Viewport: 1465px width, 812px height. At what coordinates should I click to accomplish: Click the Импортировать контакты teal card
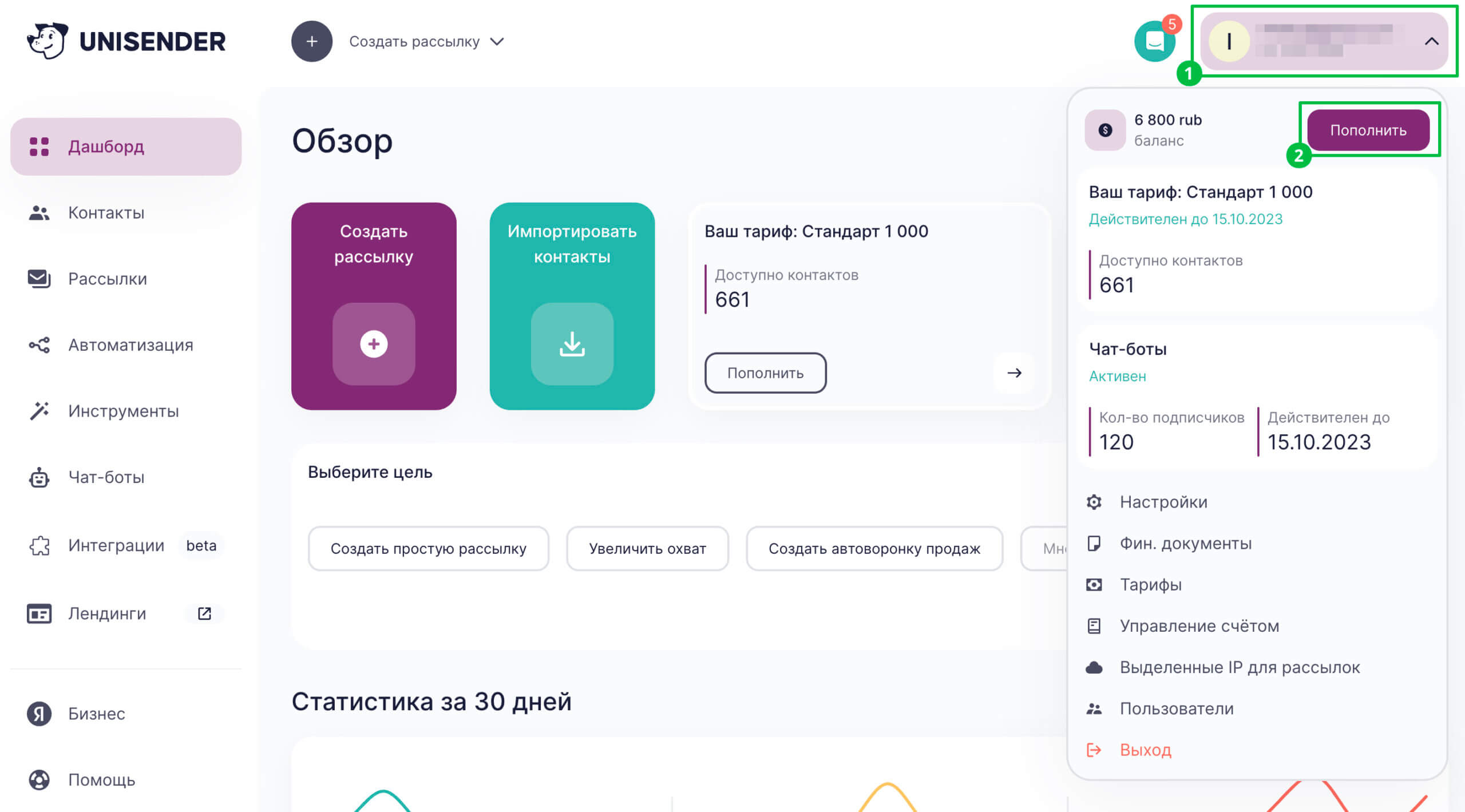pyautogui.click(x=572, y=306)
